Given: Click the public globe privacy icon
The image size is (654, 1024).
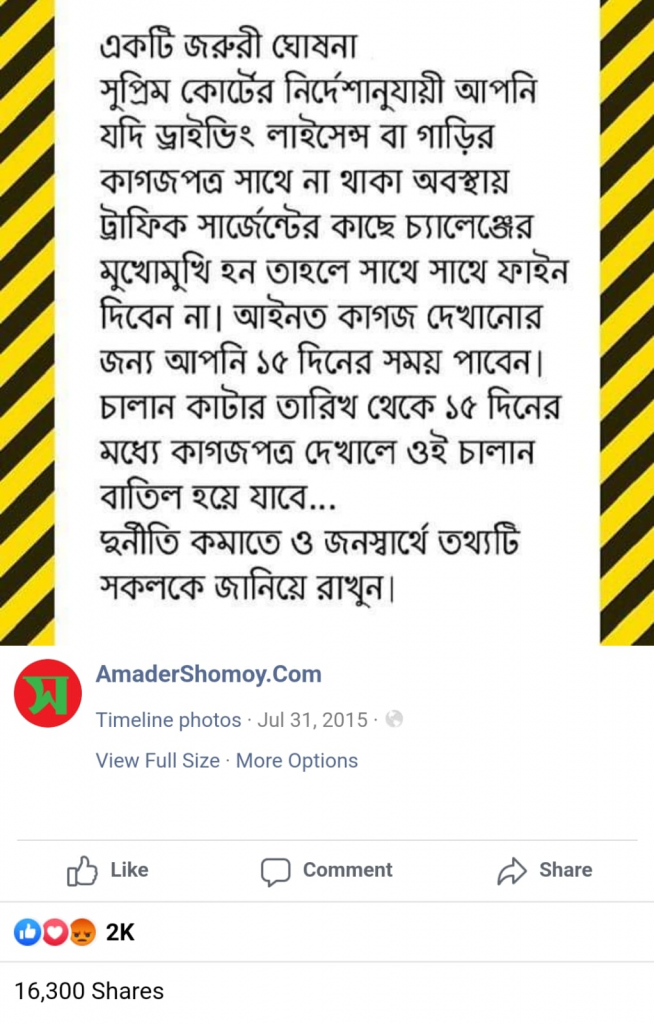Looking at the screenshot, I should (x=394, y=719).
